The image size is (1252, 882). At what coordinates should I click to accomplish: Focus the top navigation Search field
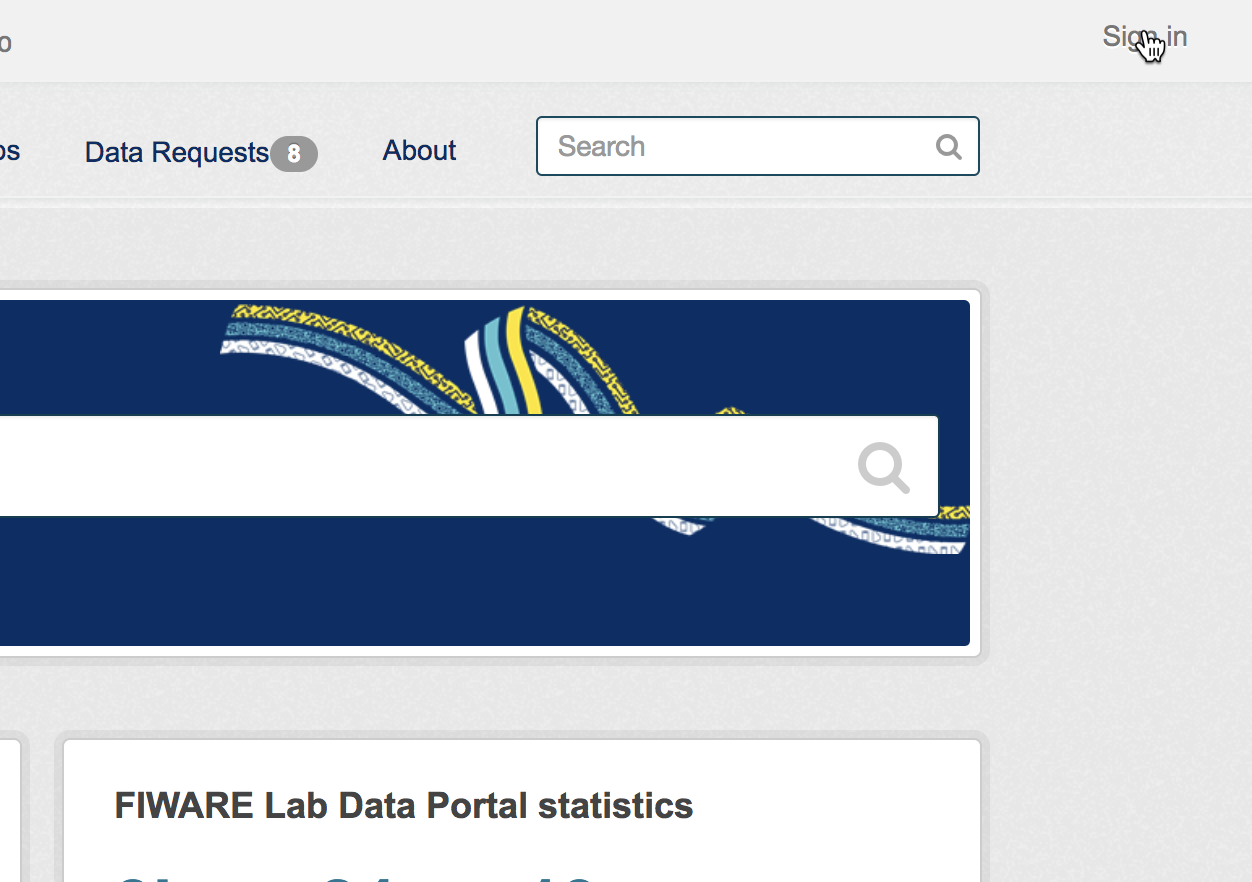757,146
